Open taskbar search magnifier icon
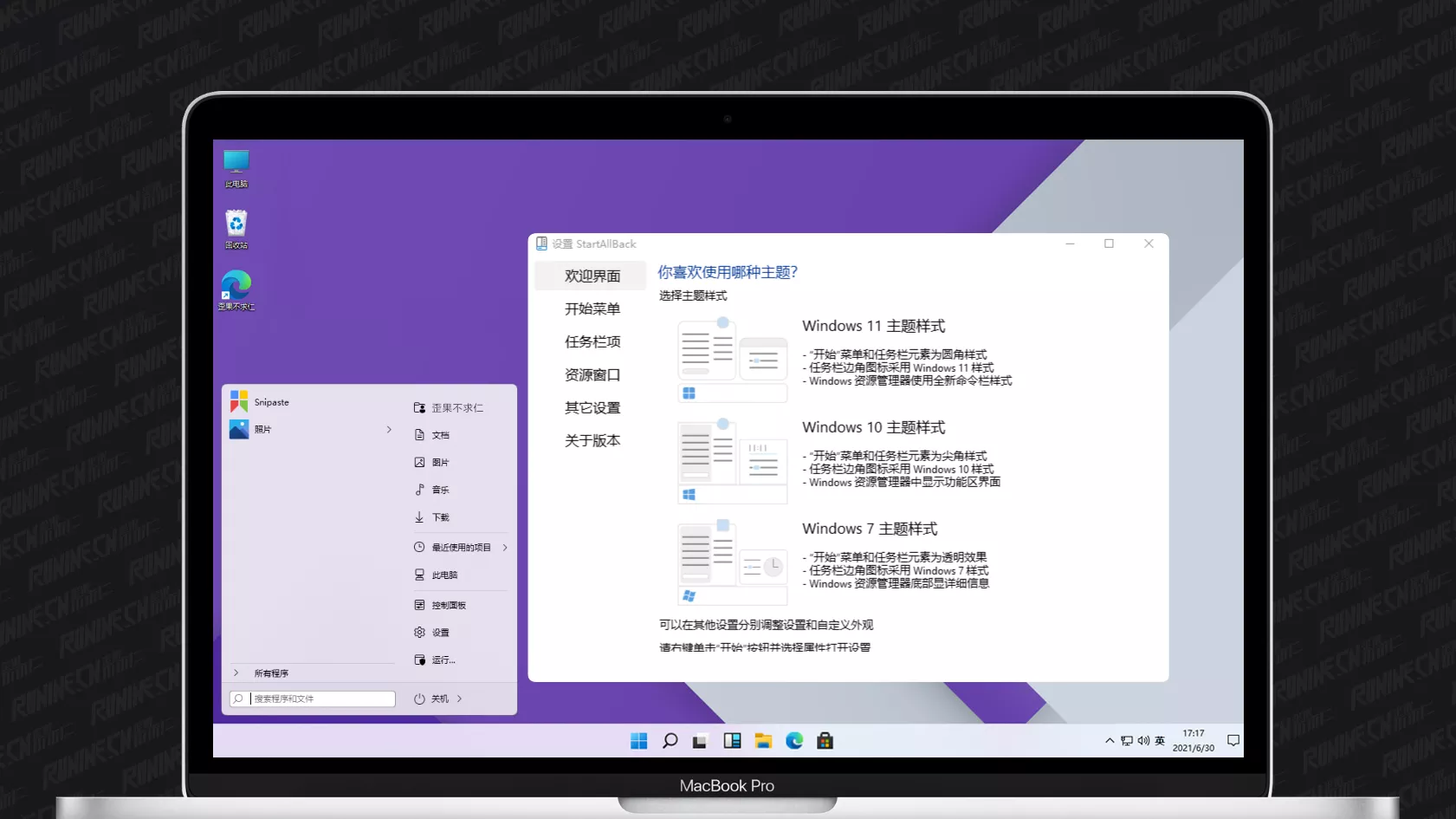This screenshot has height=819, width=1456. pyautogui.click(x=670, y=741)
